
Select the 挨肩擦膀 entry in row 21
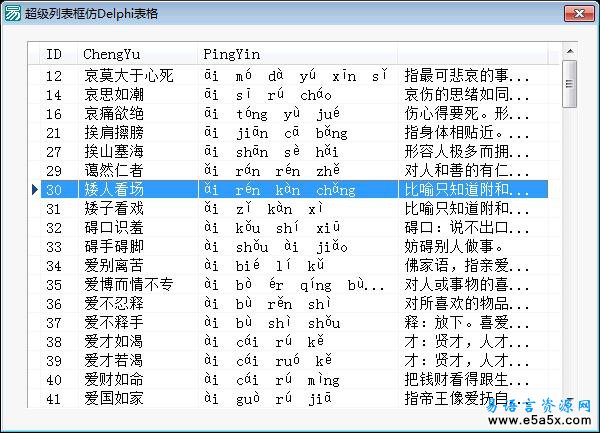pyautogui.click(x=114, y=132)
